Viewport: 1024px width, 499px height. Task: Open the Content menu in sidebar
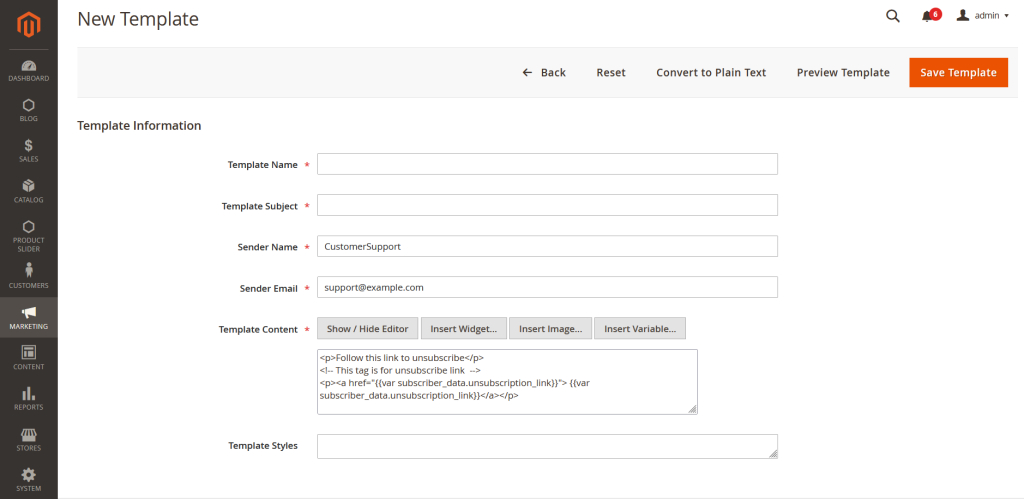pos(28,357)
